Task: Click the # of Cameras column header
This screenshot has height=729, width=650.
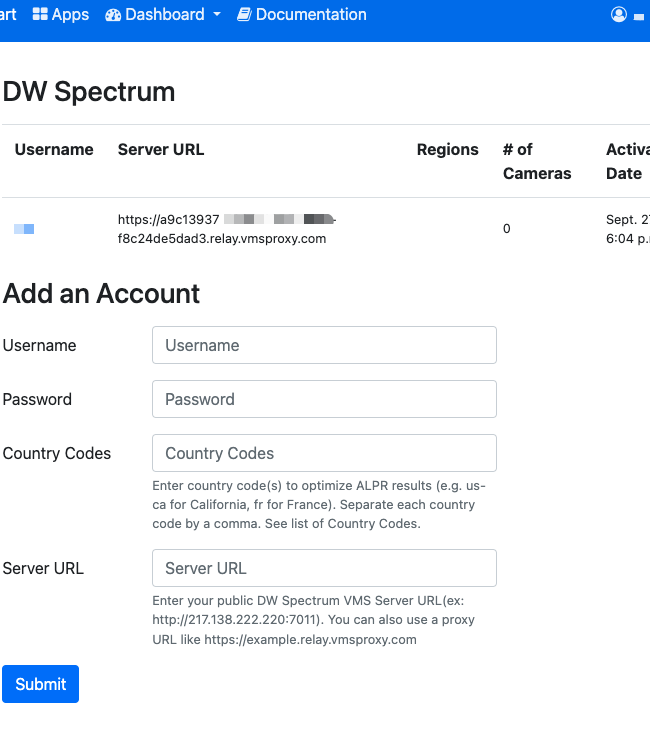Action: pyautogui.click(x=537, y=161)
